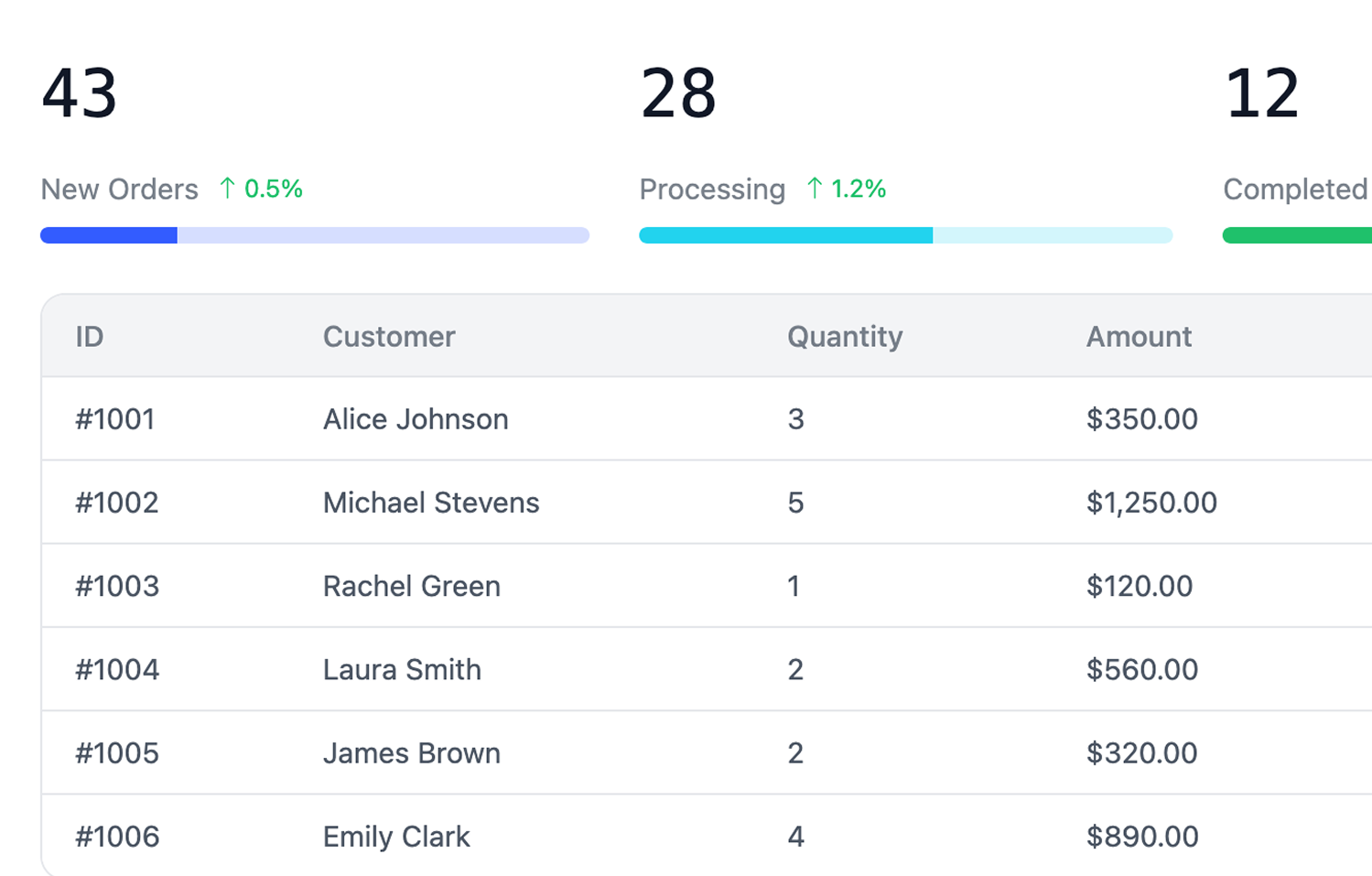
Task: Select customer name Rachel Green
Action: 411,586
